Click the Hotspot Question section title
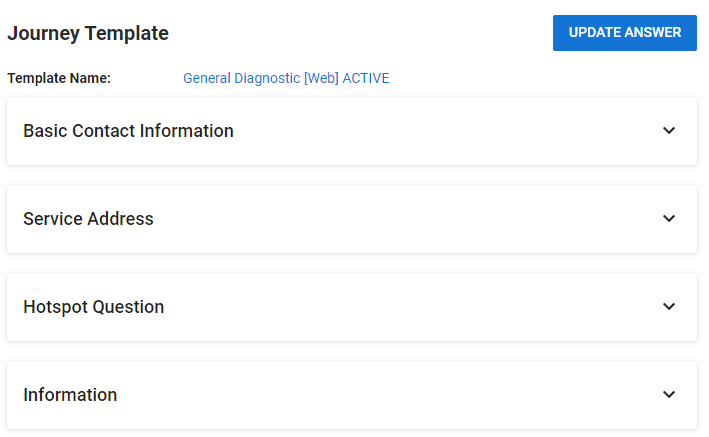The image size is (709, 437). [94, 307]
